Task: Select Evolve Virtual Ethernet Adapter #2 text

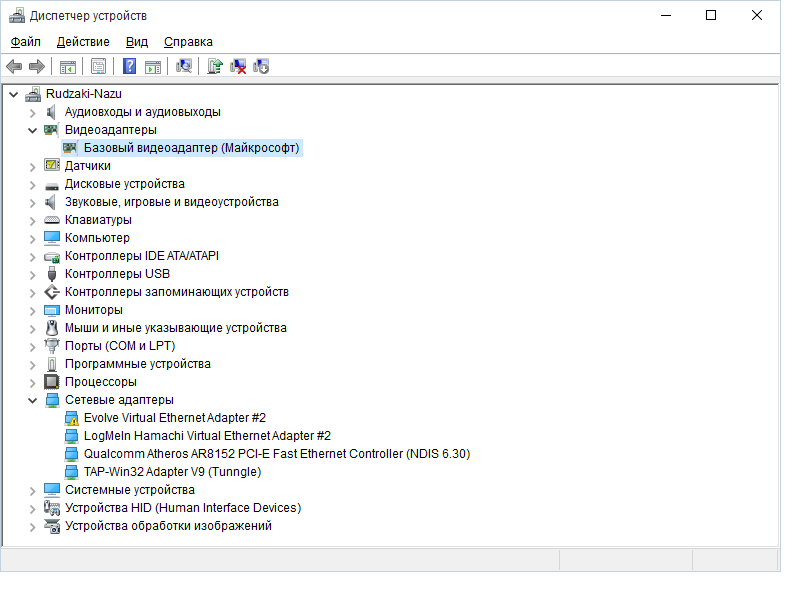Action: 174,418
